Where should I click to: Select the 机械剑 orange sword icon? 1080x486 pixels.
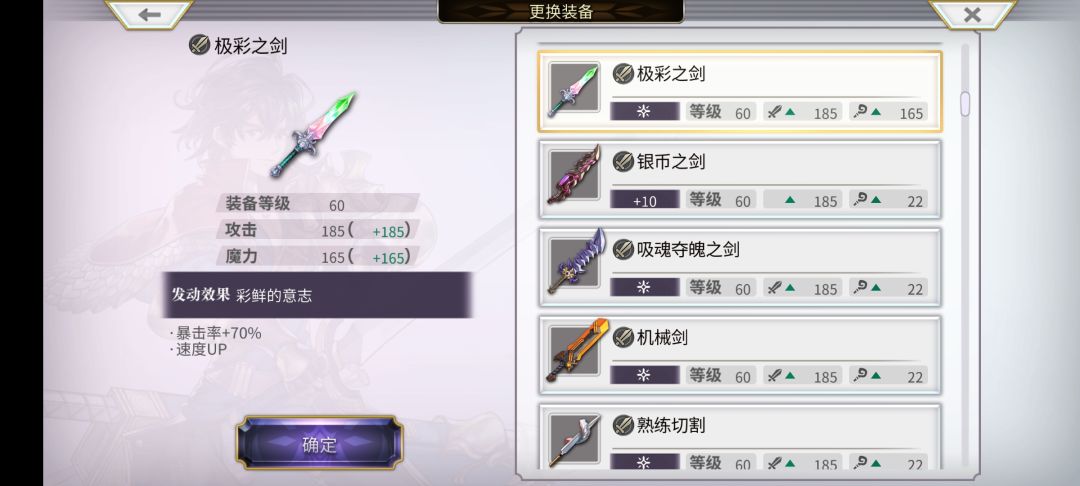pyautogui.click(x=574, y=353)
